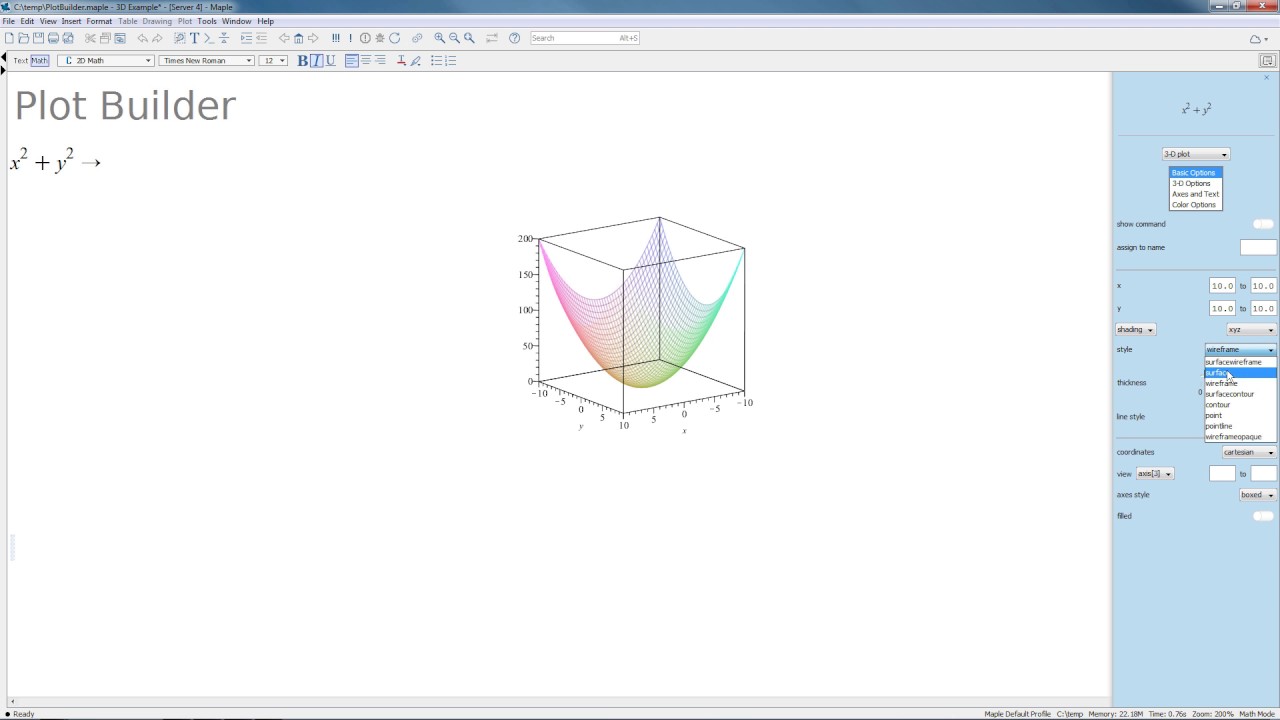
Task: Click the center alignment icon
Action: coord(366,61)
